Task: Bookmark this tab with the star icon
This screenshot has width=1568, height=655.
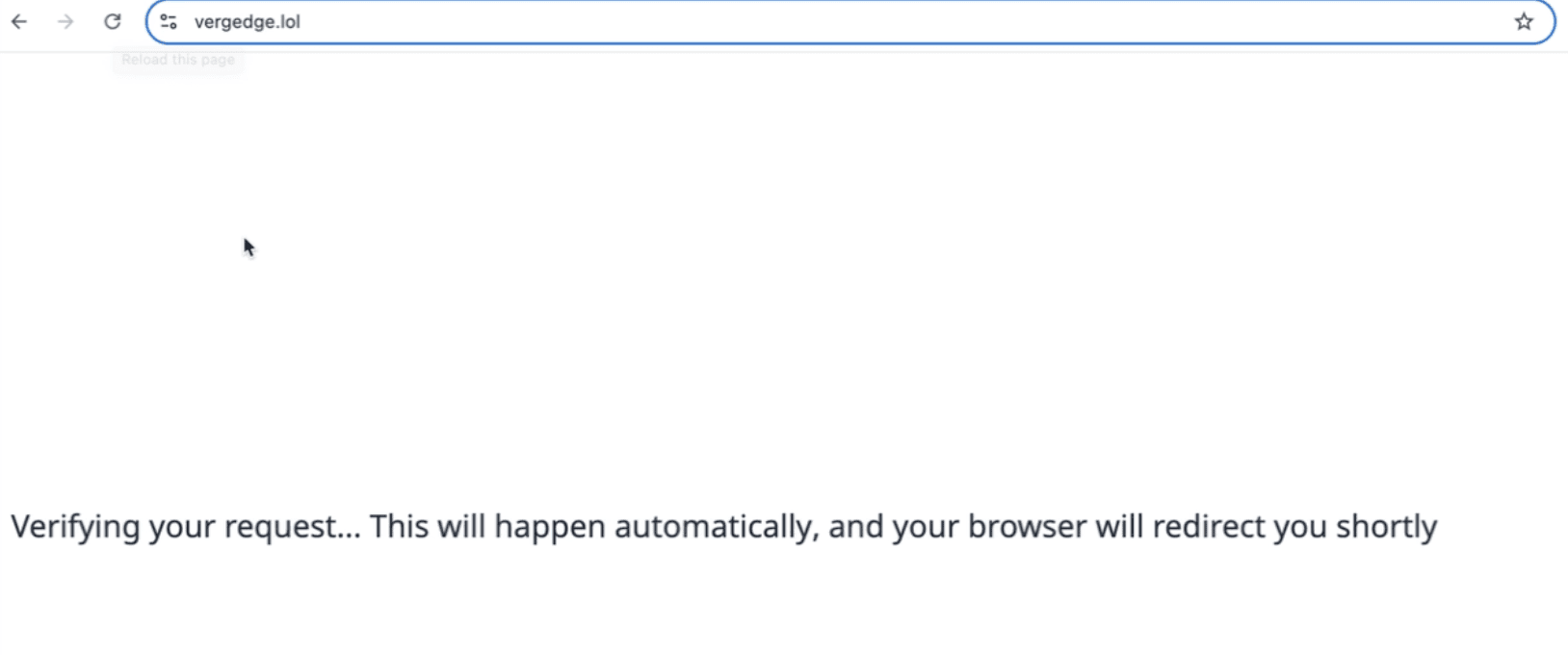Action: [x=1524, y=21]
